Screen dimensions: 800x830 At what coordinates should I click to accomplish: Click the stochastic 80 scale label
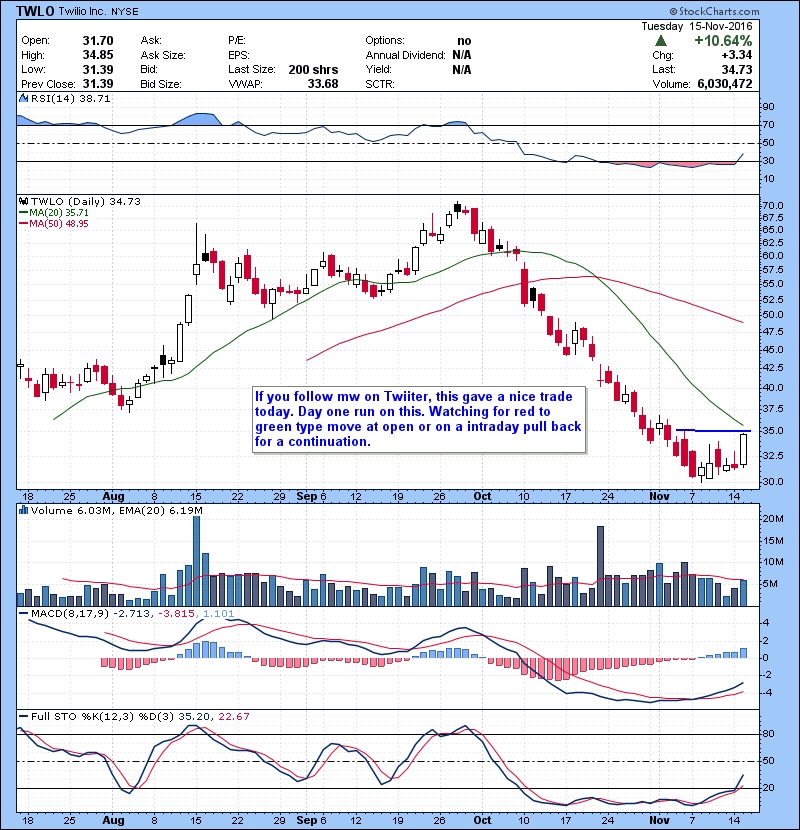tap(768, 734)
